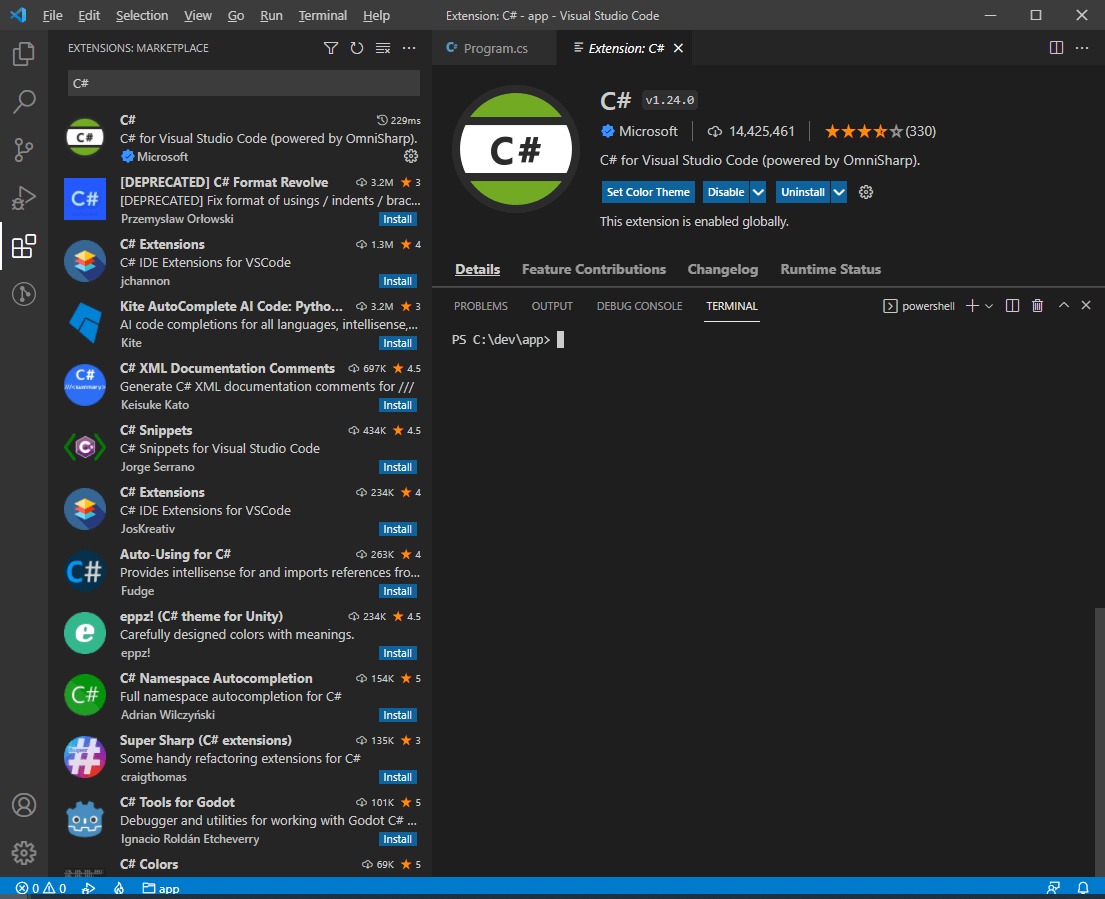1105x899 pixels.
Task: Open Run and Debug view icon
Action: click(x=24, y=198)
